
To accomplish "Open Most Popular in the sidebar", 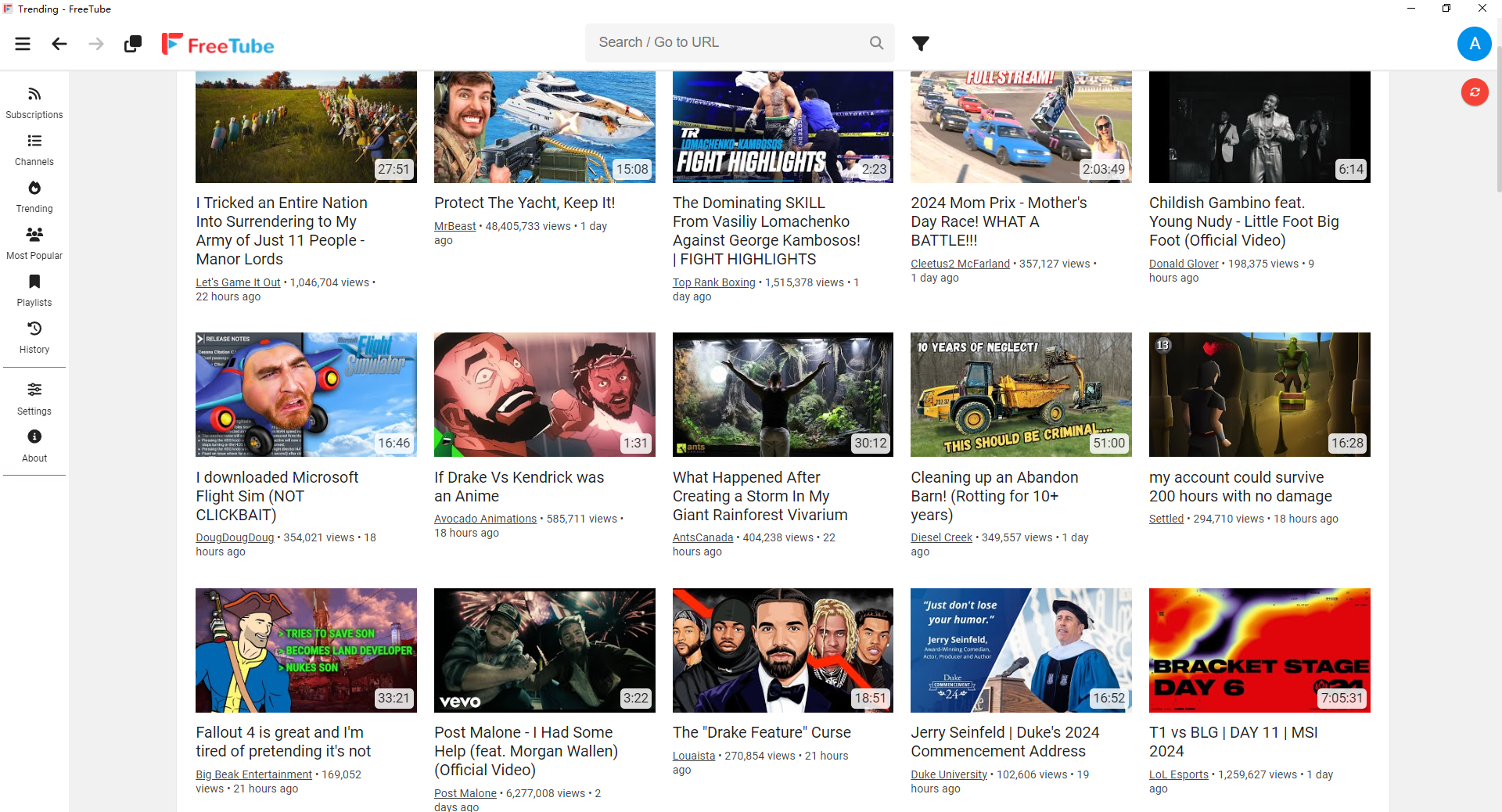I will [x=34, y=244].
